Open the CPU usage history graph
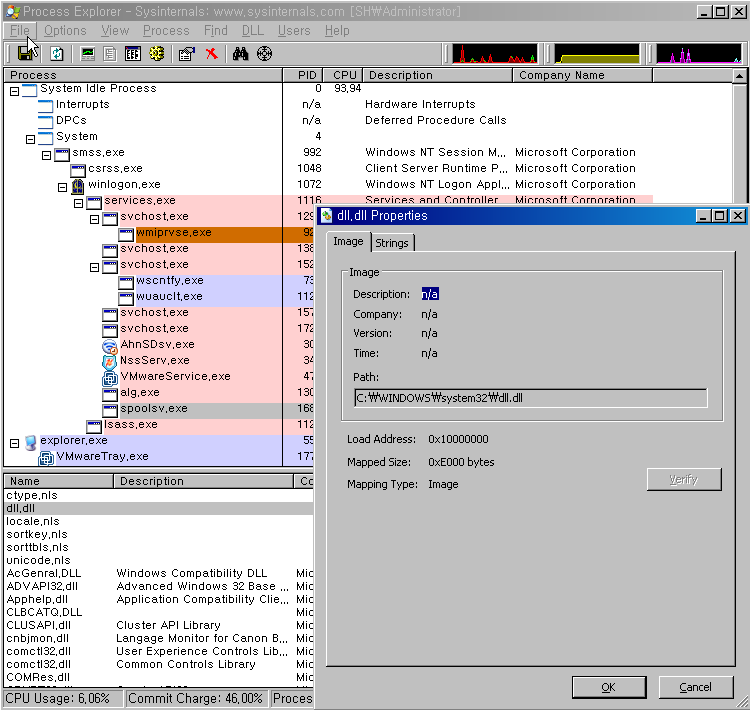The image size is (750, 710). coord(495,54)
